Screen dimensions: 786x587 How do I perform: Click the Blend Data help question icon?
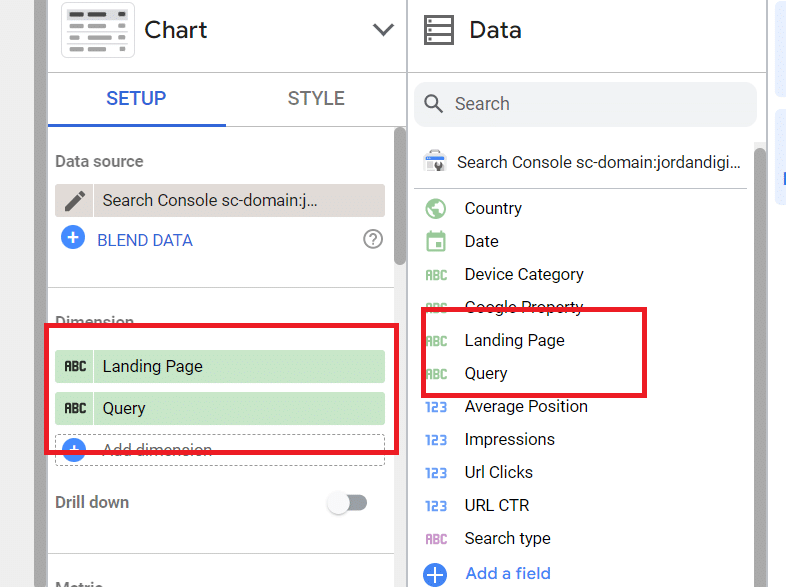373,239
